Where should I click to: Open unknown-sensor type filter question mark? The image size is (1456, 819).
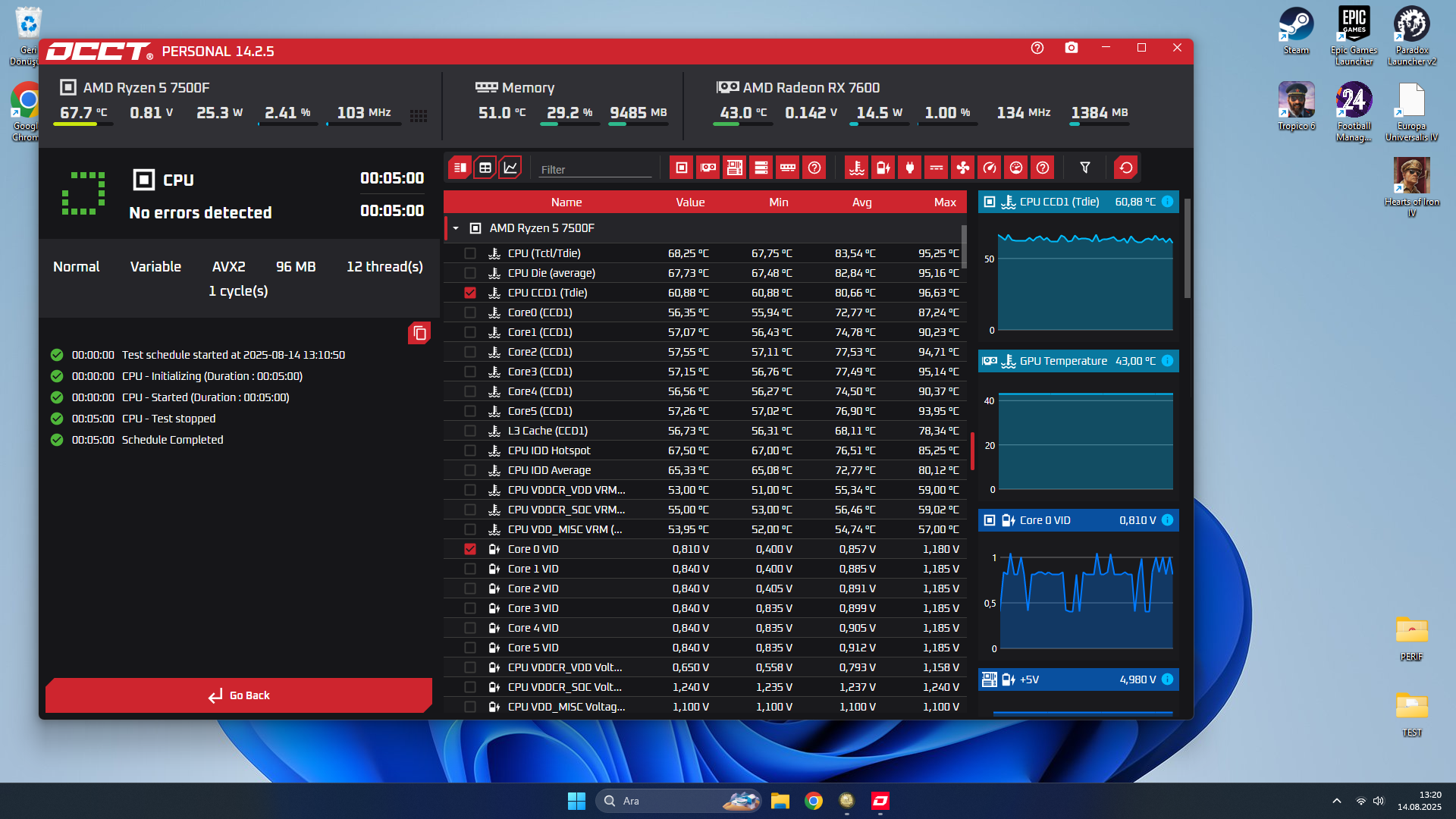(x=1043, y=168)
